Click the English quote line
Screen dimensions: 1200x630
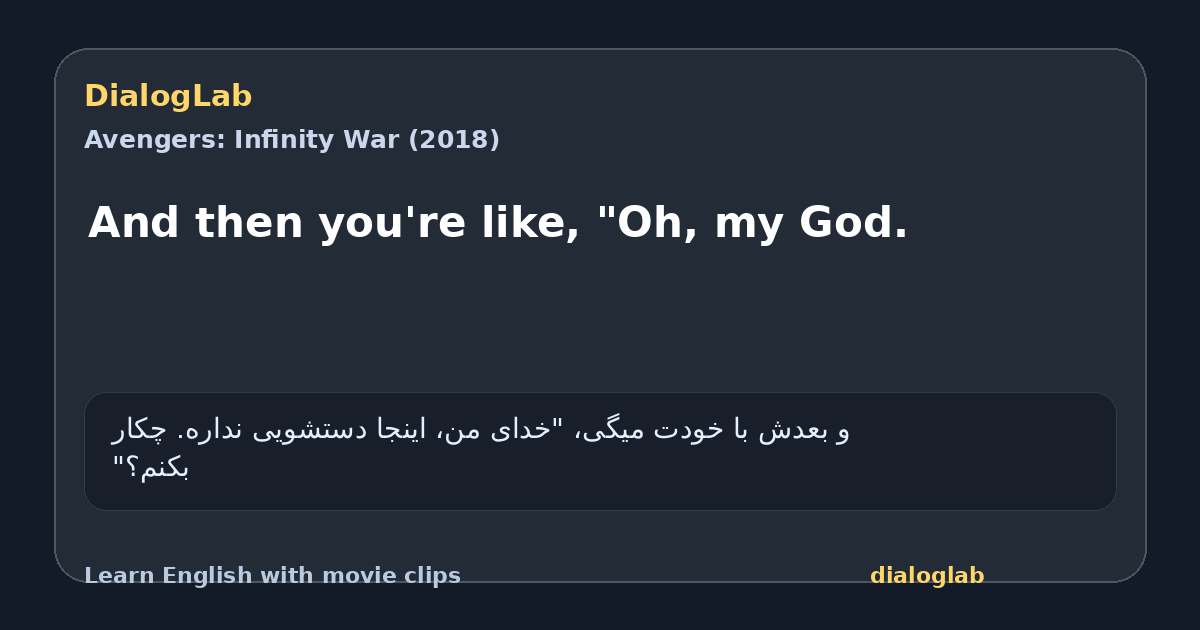point(498,223)
